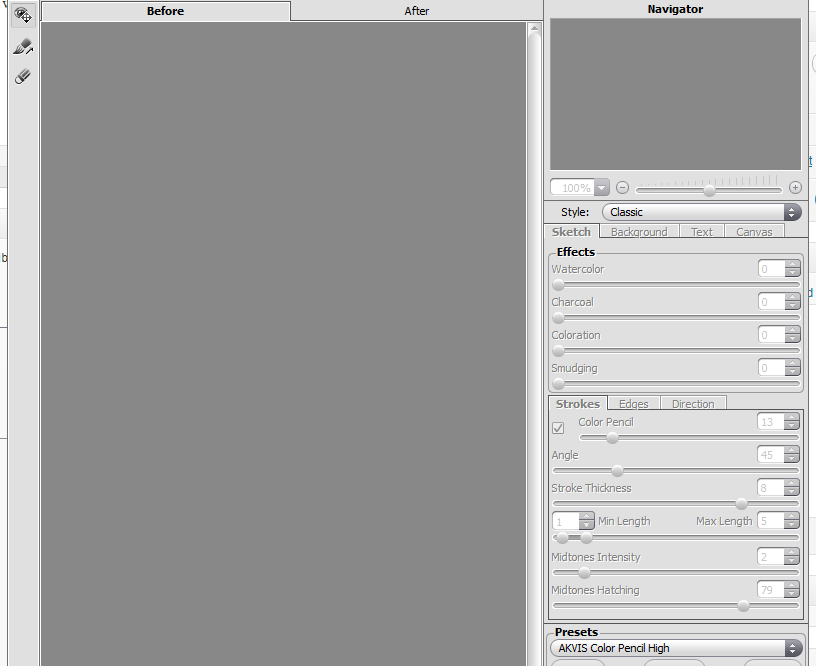The image size is (816, 666).
Task: Click the Navigator zoom slider handle
Action: [709, 190]
